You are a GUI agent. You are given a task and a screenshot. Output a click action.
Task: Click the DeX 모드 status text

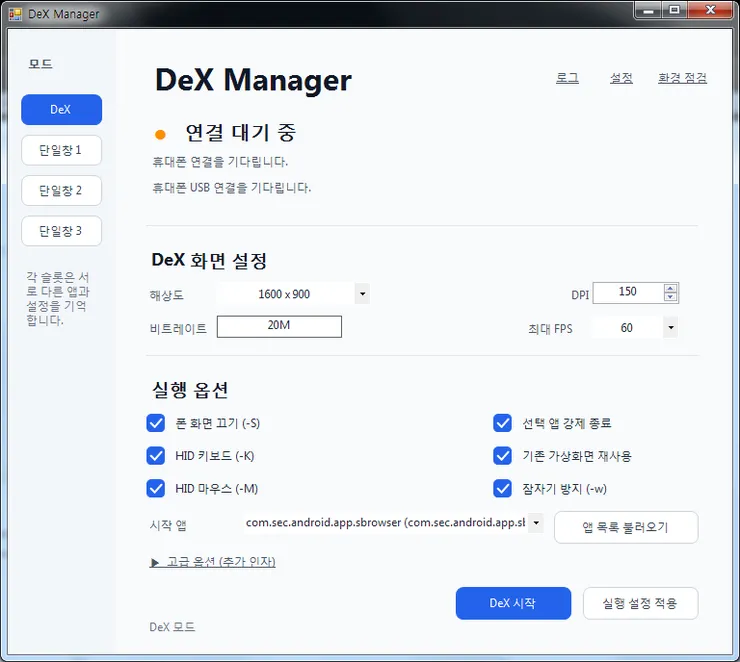point(172,627)
